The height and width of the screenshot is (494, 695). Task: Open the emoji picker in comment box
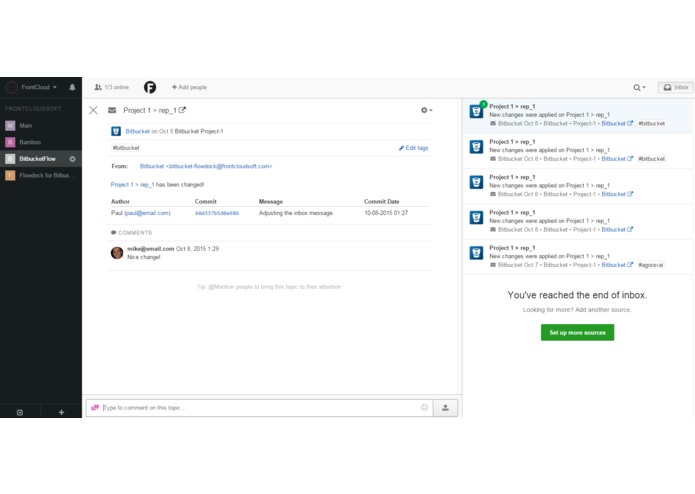coord(424,408)
